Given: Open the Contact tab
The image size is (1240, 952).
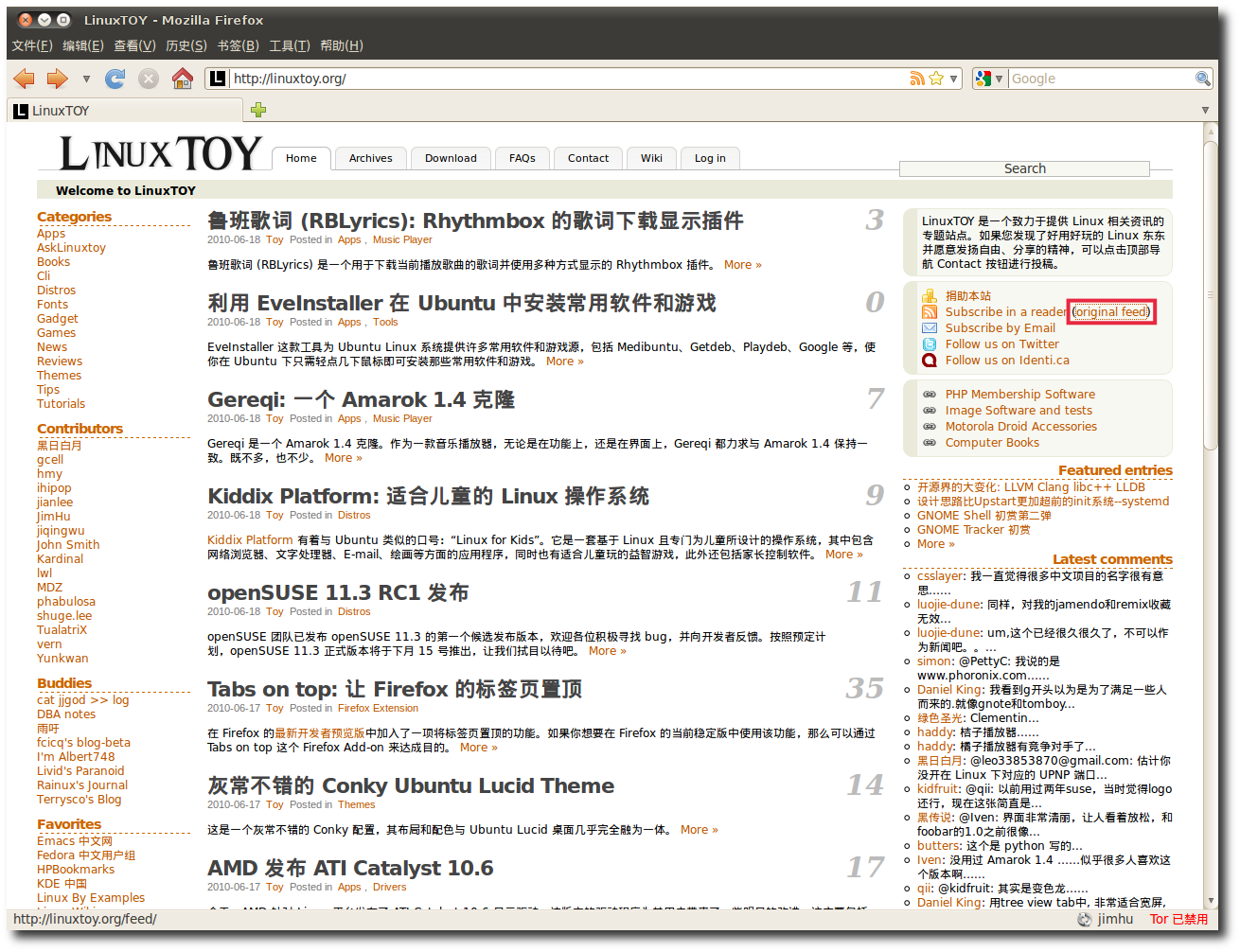Looking at the screenshot, I should pos(588,158).
